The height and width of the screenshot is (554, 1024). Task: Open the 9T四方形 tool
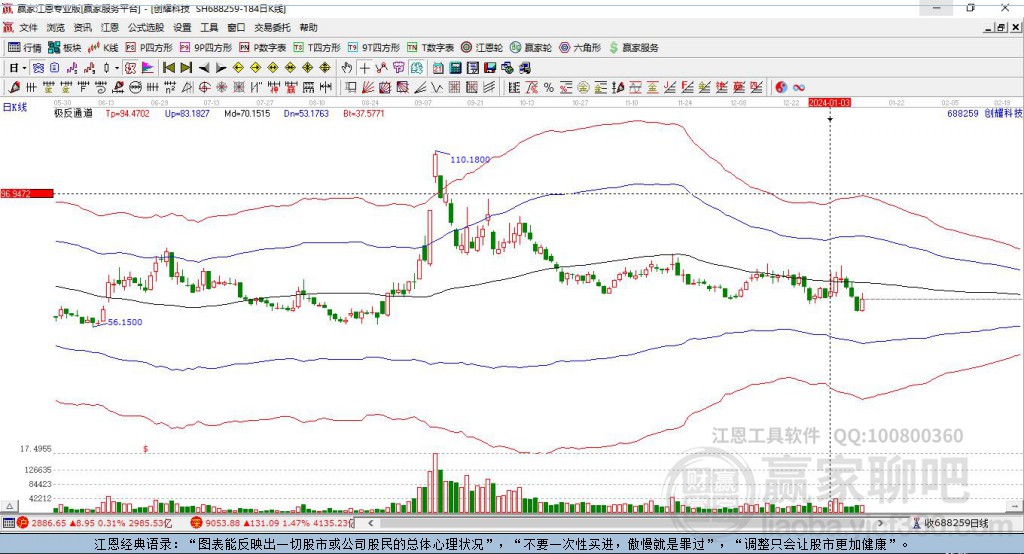click(374, 48)
